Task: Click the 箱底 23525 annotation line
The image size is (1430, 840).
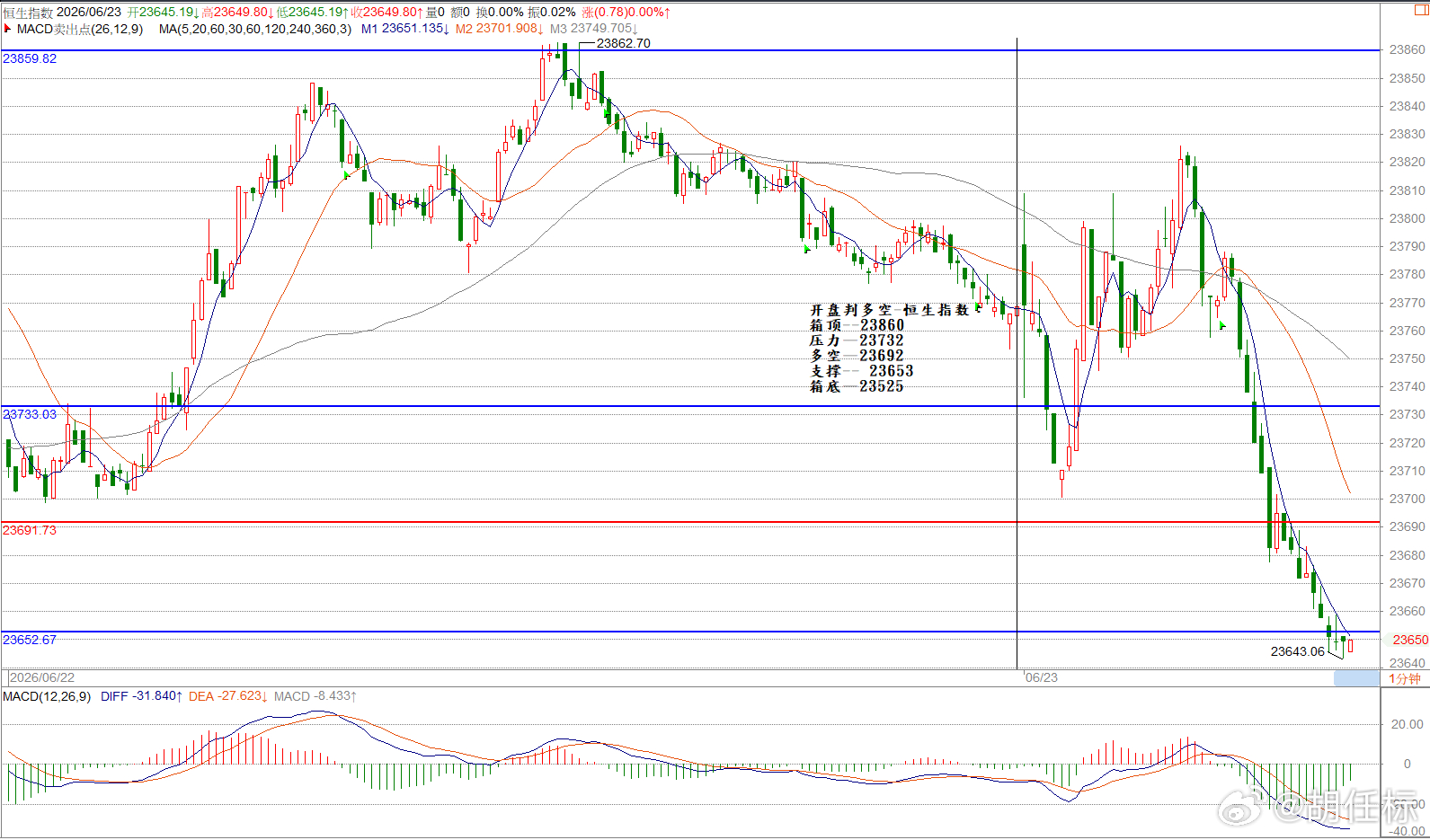Action: pyautogui.click(x=857, y=386)
